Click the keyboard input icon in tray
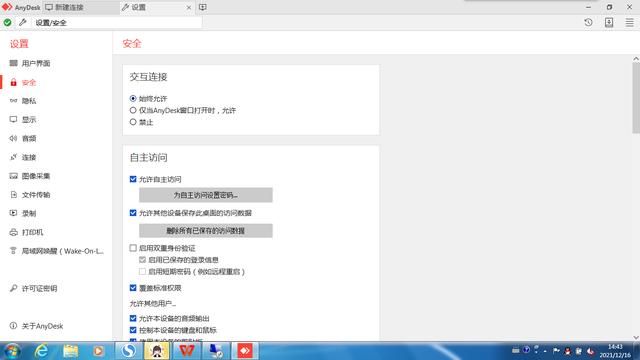The height and width of the screenshot is (360, 640). tap(516, 350)
